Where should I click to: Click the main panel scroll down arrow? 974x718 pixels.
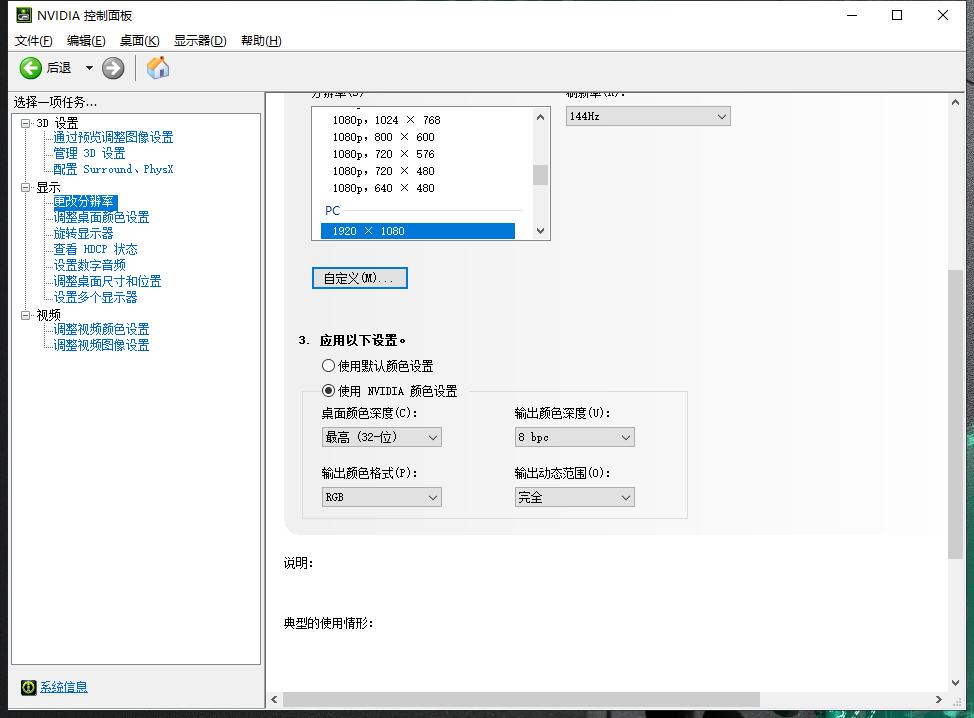[x=955, y=683]
